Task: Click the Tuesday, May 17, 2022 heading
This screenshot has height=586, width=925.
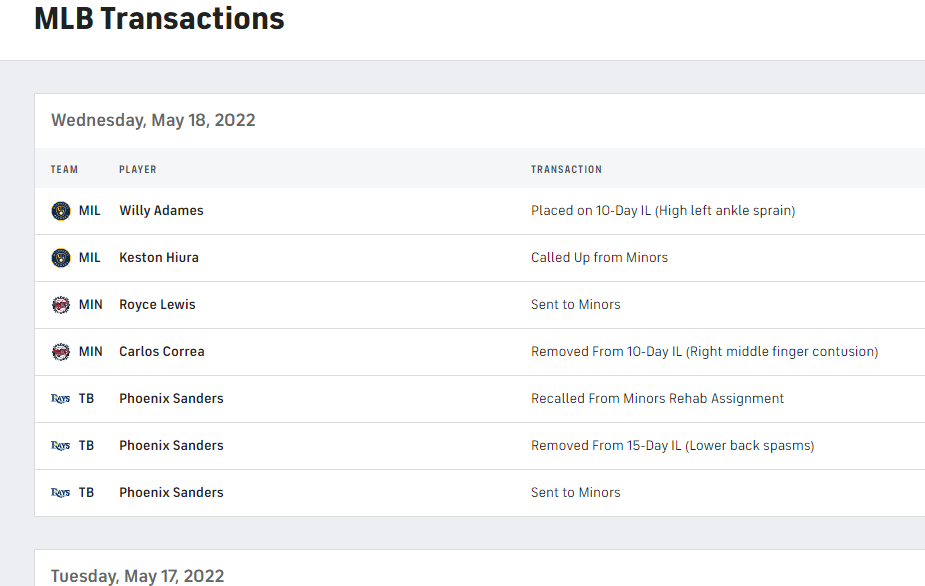Action: (137, 576)
